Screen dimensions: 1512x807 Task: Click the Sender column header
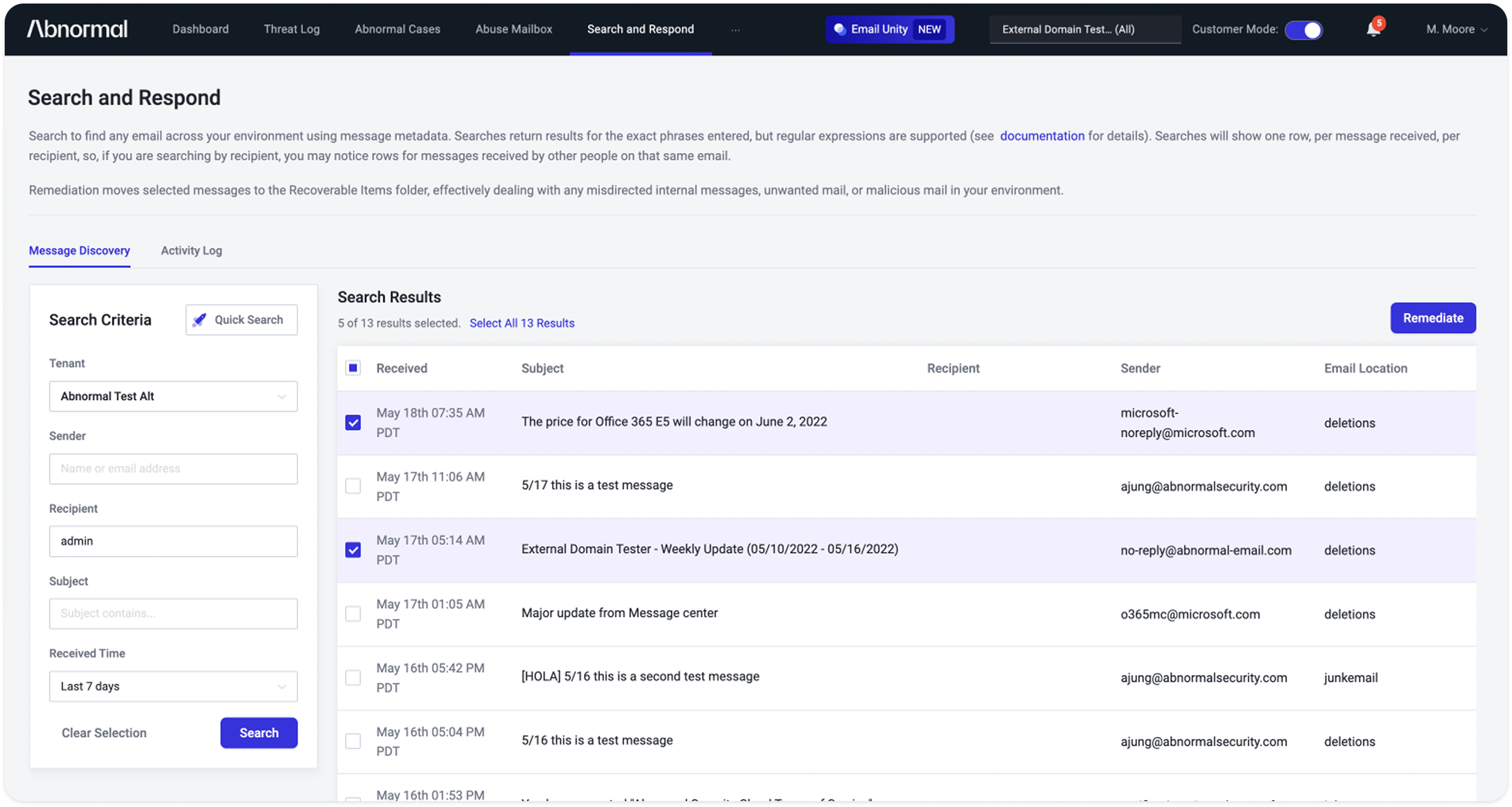pyautogui.click(x=1140, y=368)
